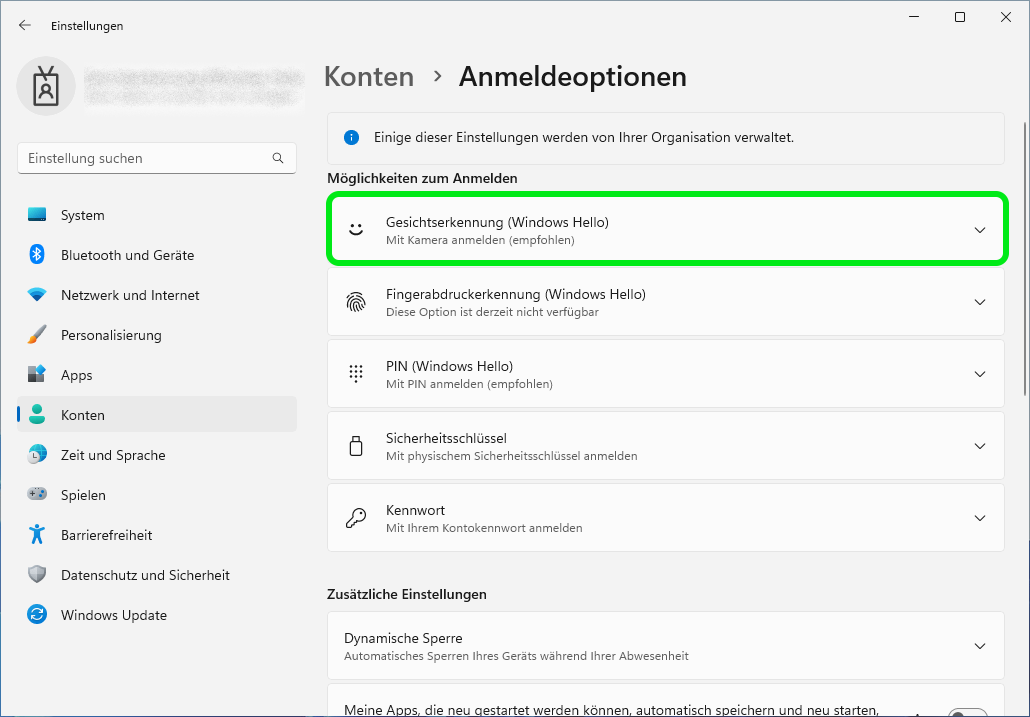Expand Gesichtserkennung (Windows Hello) section
The width and height of the screenshot is (1030, 717).
point(979,230)
